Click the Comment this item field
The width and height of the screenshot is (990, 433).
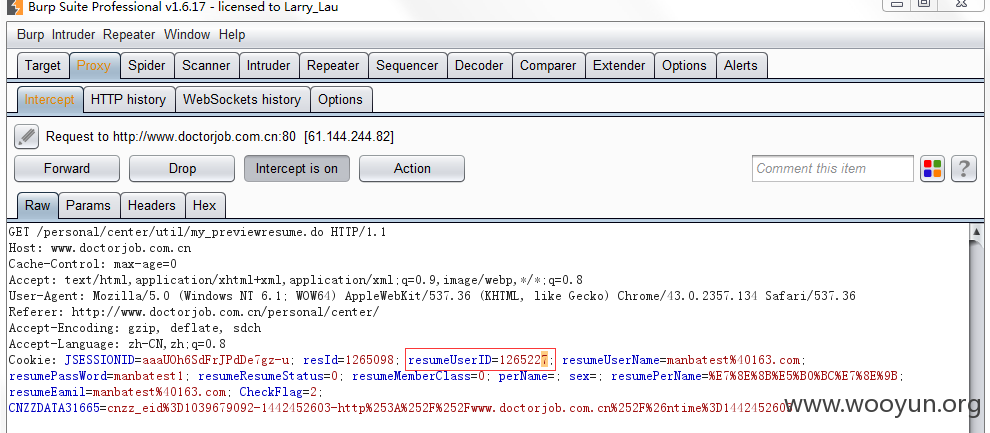coord(832,169)
